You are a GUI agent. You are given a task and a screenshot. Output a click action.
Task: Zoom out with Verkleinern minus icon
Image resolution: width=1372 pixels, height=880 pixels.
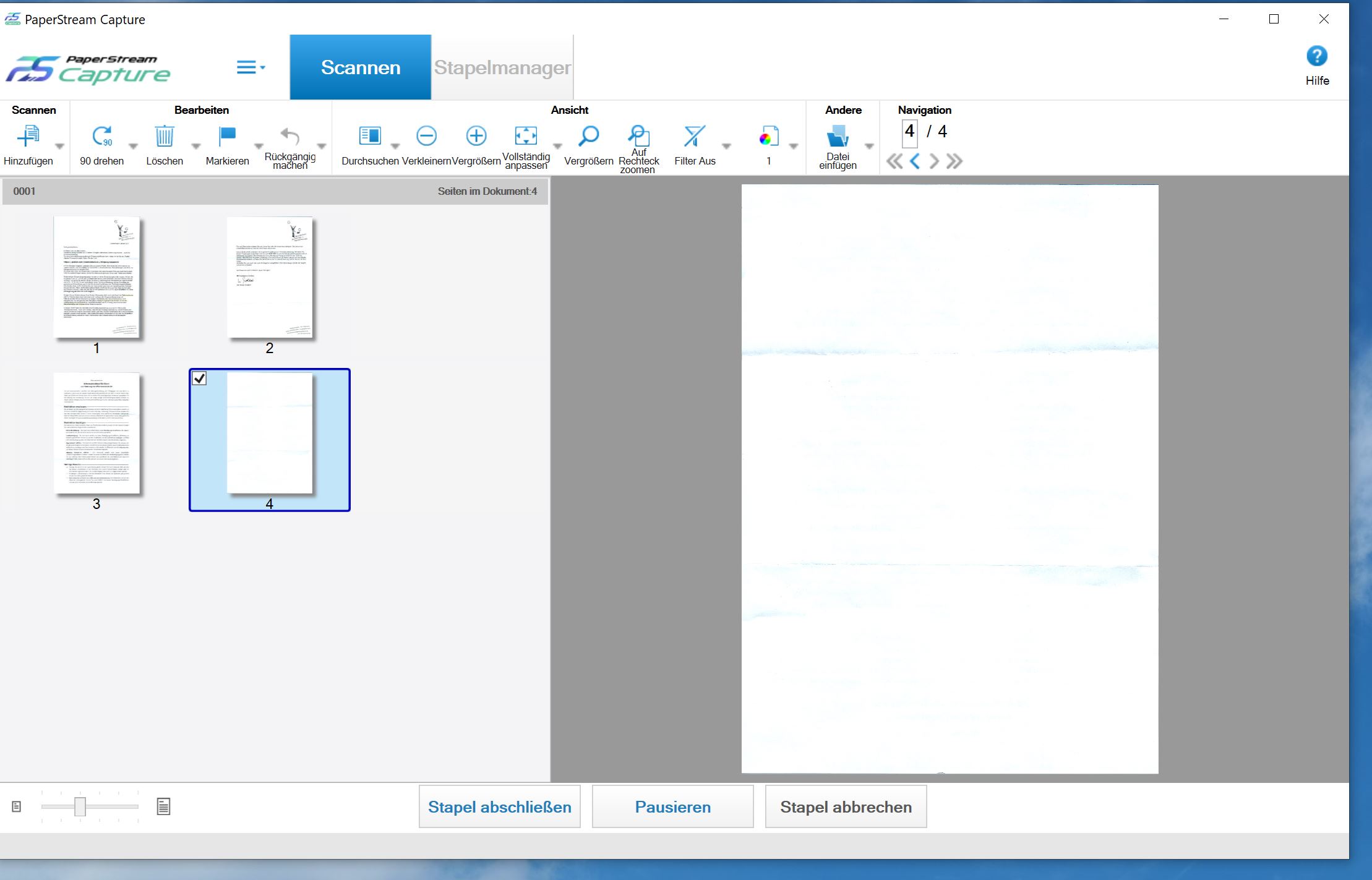pyautogui.click(x=426, y=136)
